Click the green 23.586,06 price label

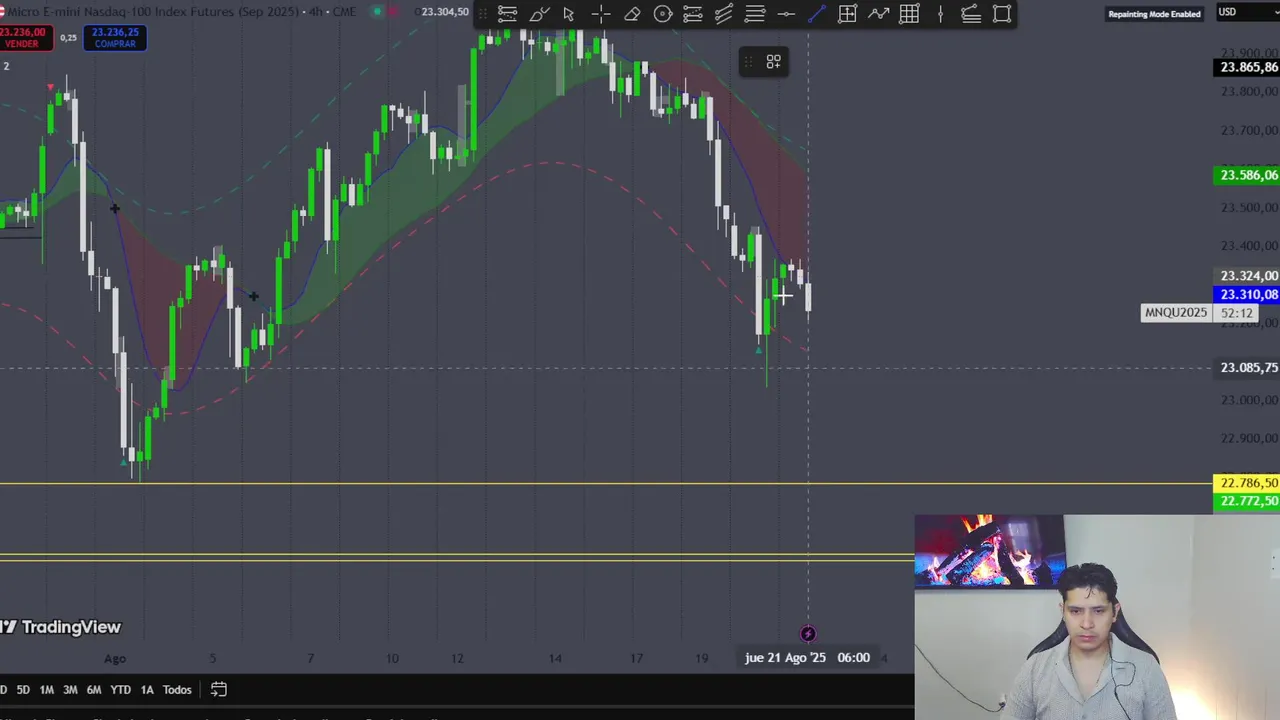1246,175
